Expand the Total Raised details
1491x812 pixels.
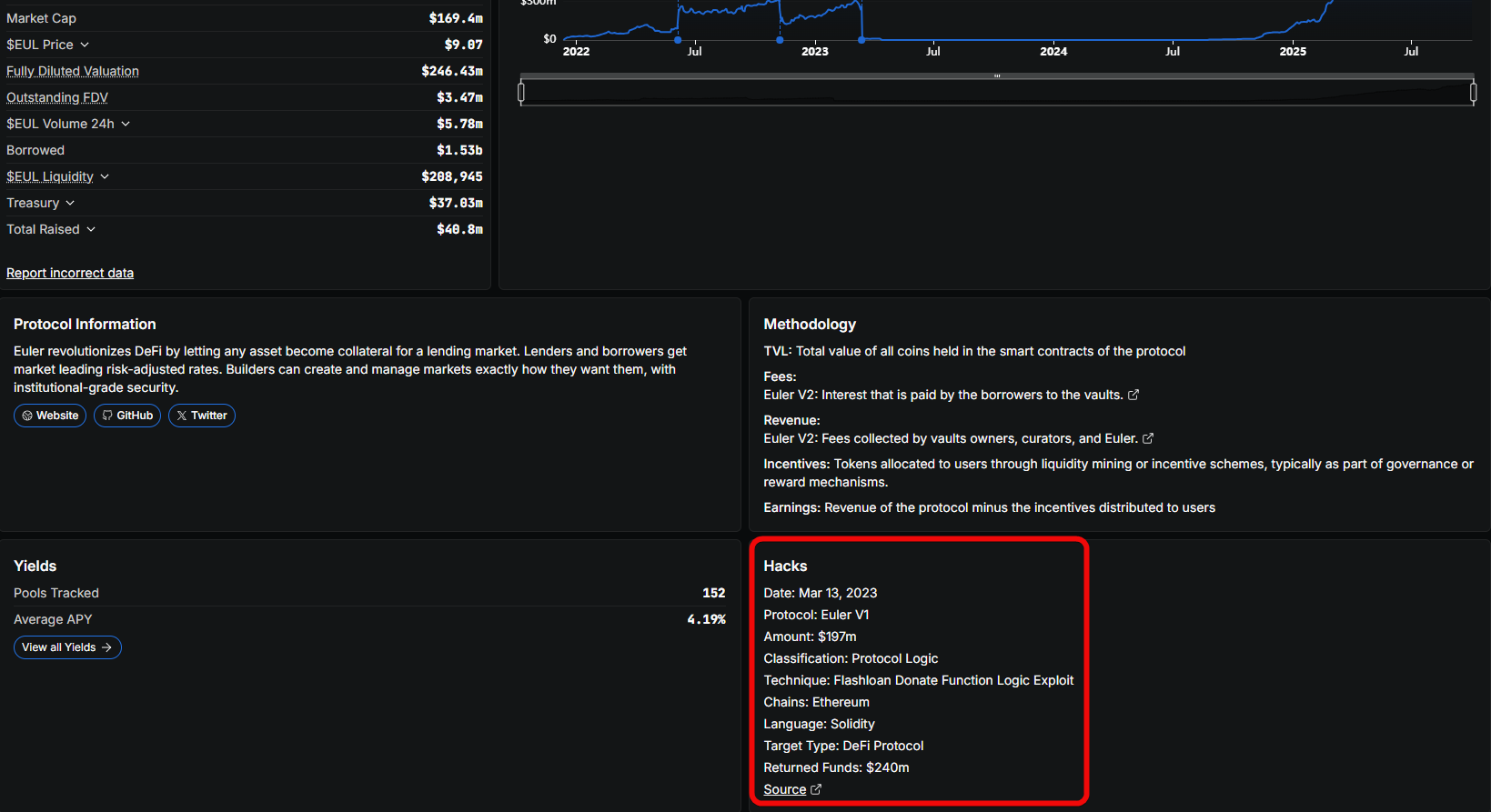pos(91,229)
